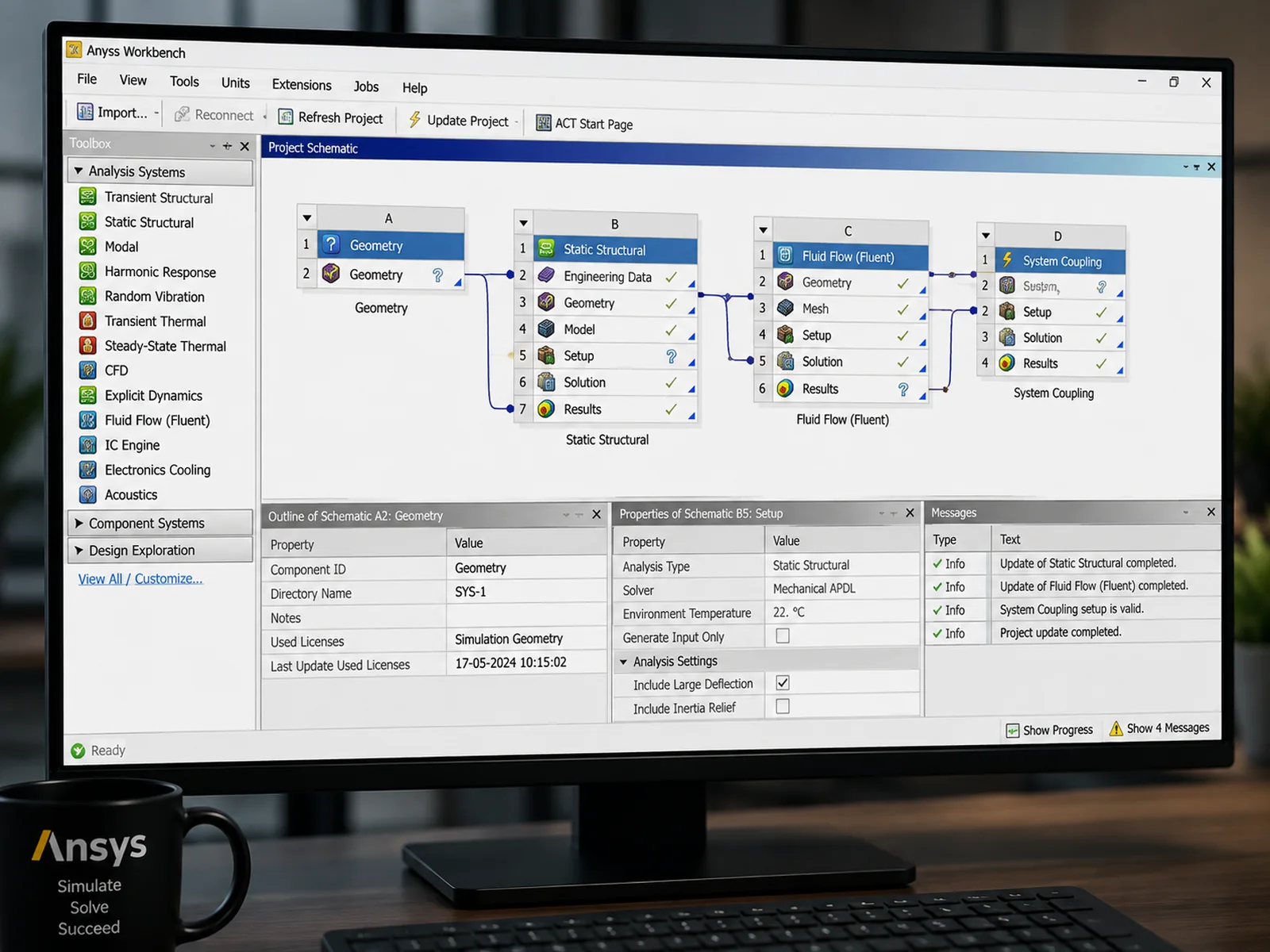Select Transient Structural icon in Toolbox
The width and height of the screenshot is (1270, 952).
[88, 197]
